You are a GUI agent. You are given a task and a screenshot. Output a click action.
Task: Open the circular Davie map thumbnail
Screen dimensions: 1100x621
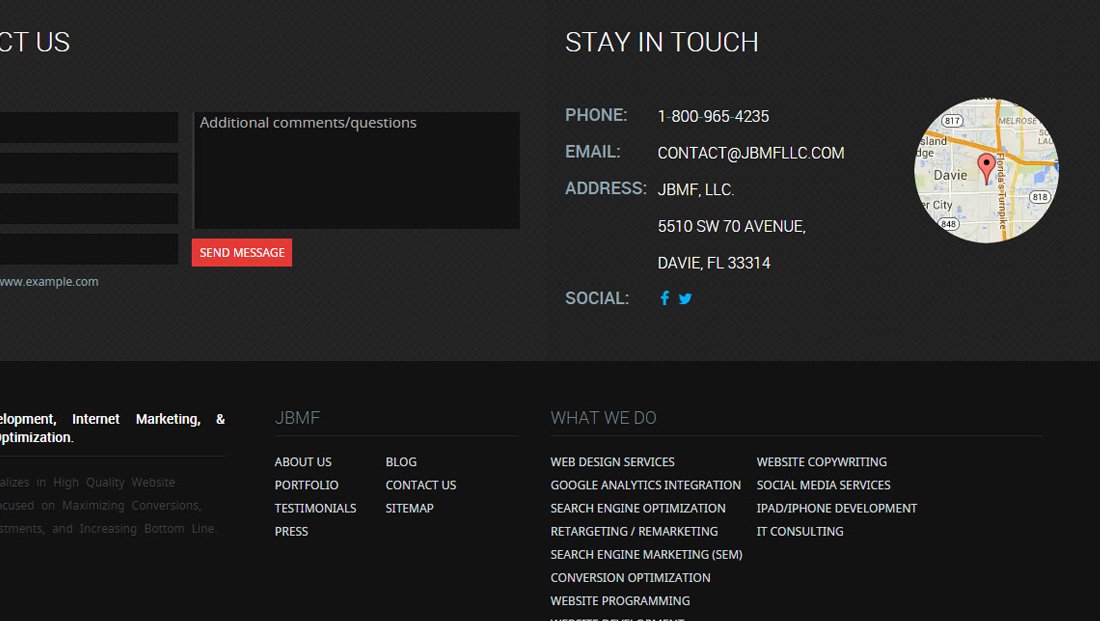point(986,171)
